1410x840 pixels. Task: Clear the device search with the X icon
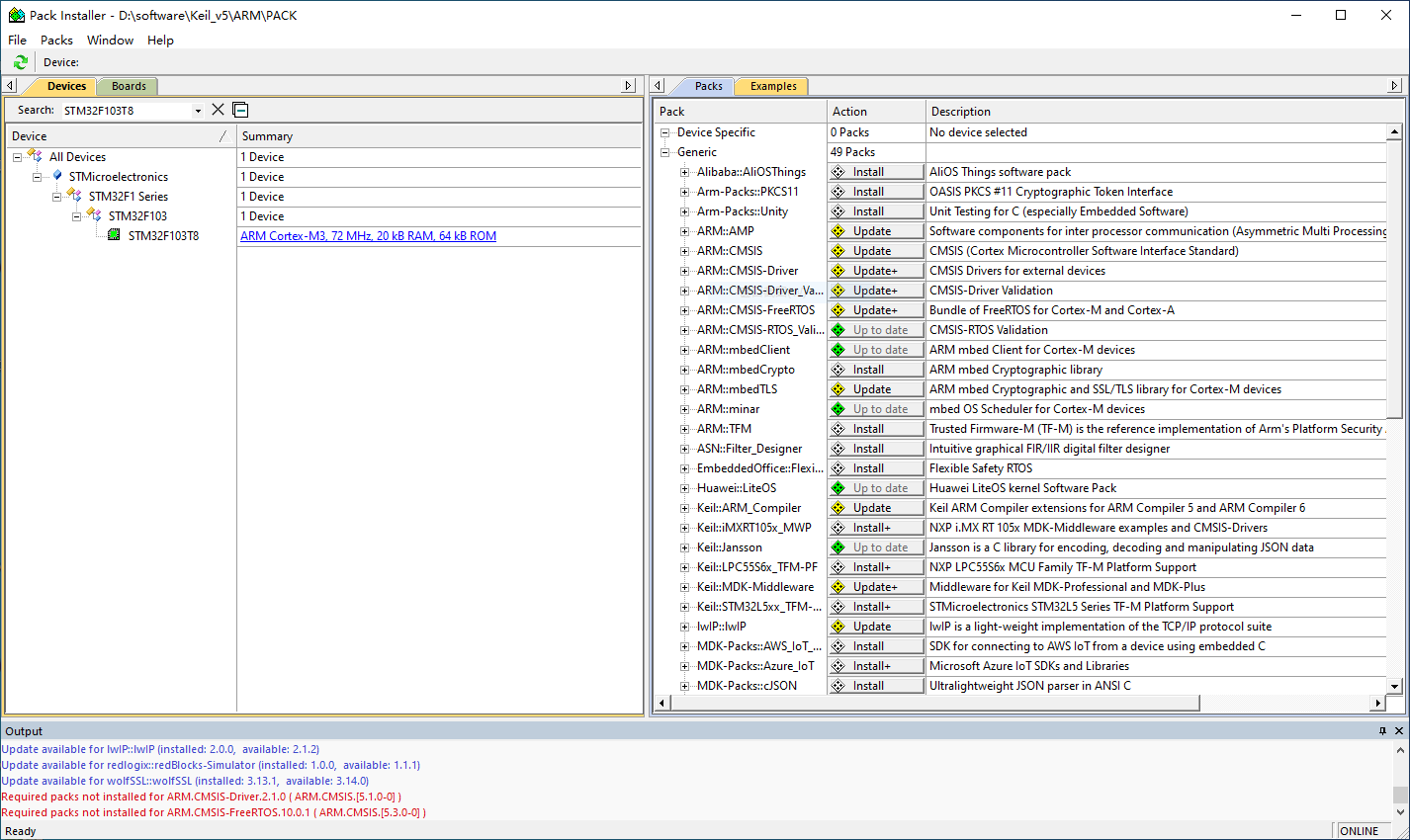click(219, 110)
